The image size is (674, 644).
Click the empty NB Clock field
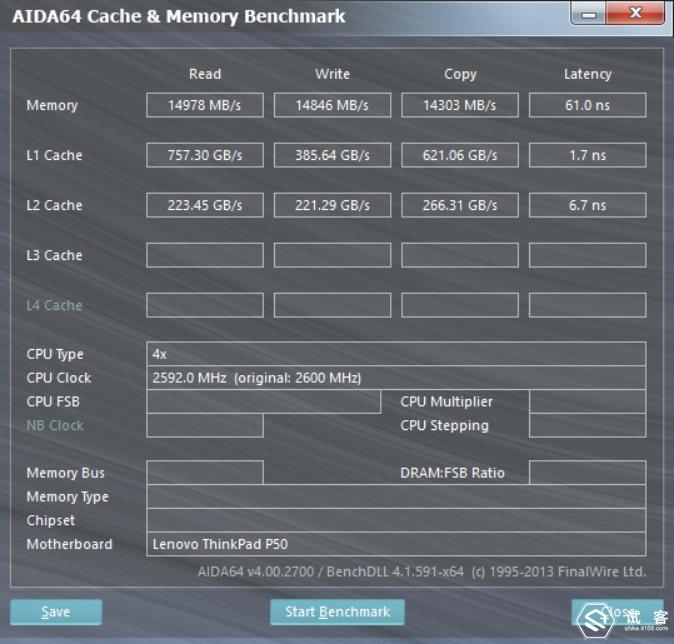coord(205,426)
